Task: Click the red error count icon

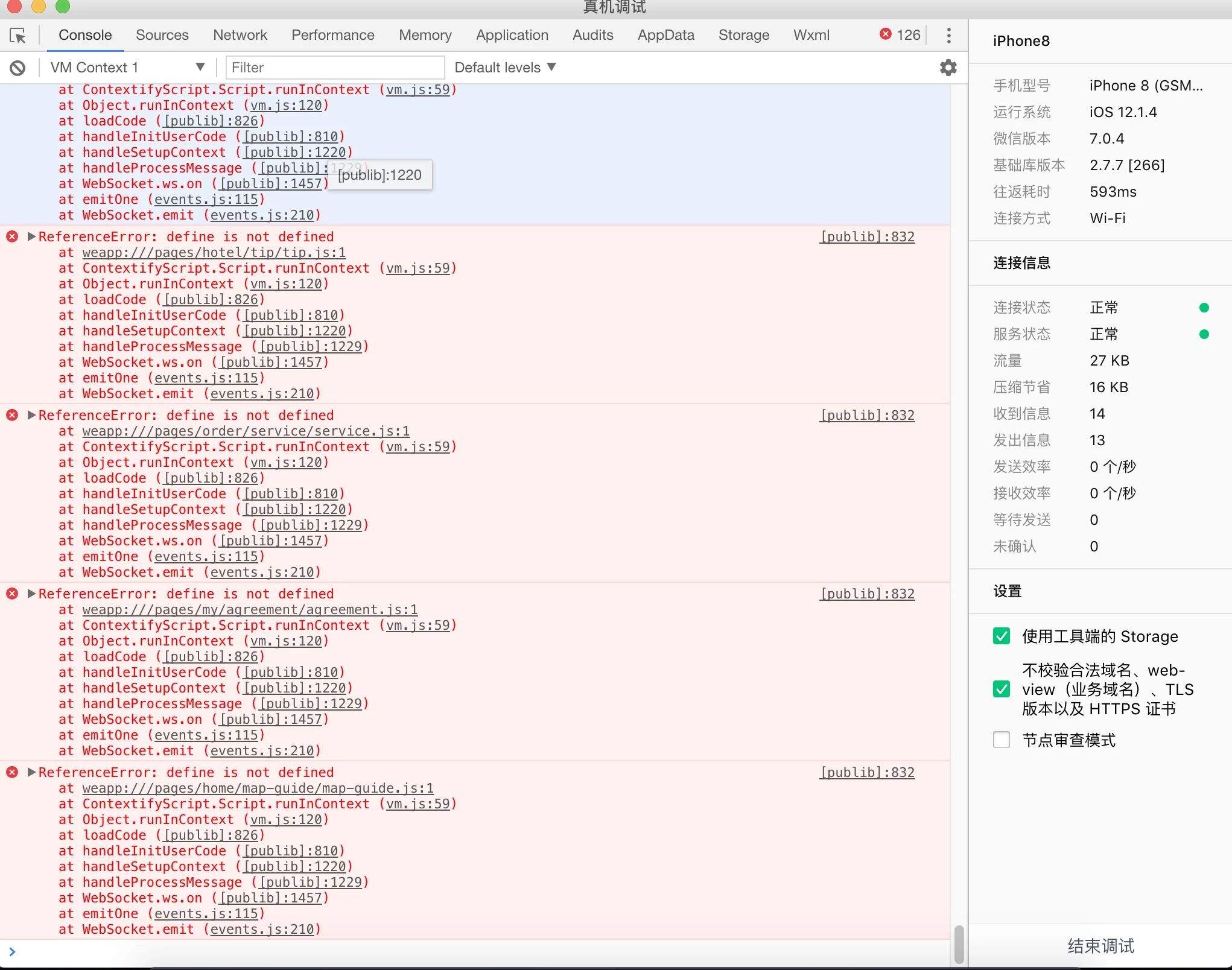Action: pos(886,34)
